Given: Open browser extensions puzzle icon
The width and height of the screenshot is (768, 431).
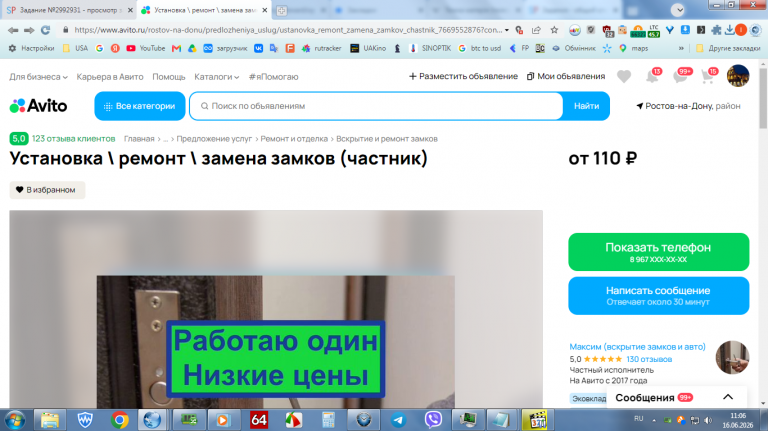Looking at the screenshot, I should tap(716, 30).
